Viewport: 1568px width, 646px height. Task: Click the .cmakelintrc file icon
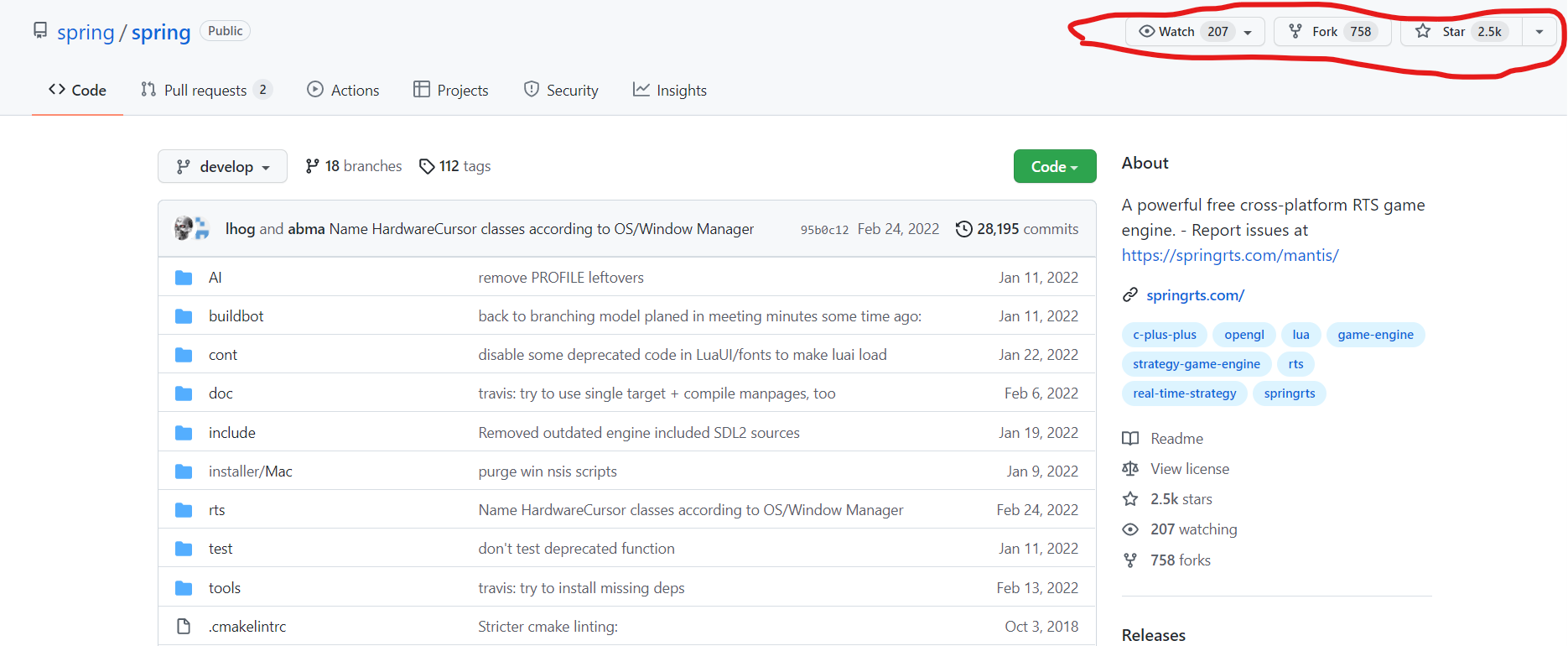(x=184, y=627)
